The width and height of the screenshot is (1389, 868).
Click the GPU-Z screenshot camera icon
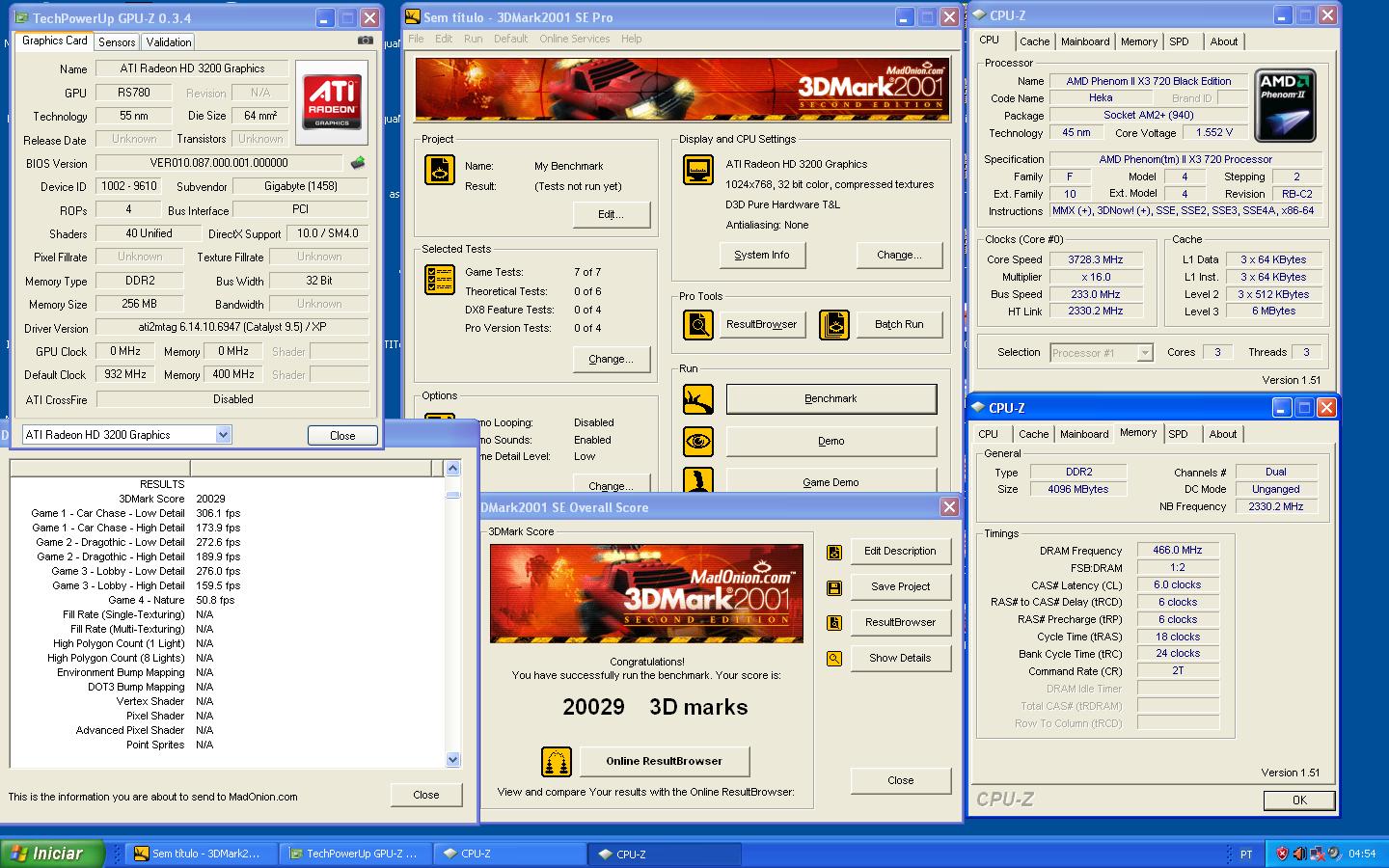coord(365,41)
